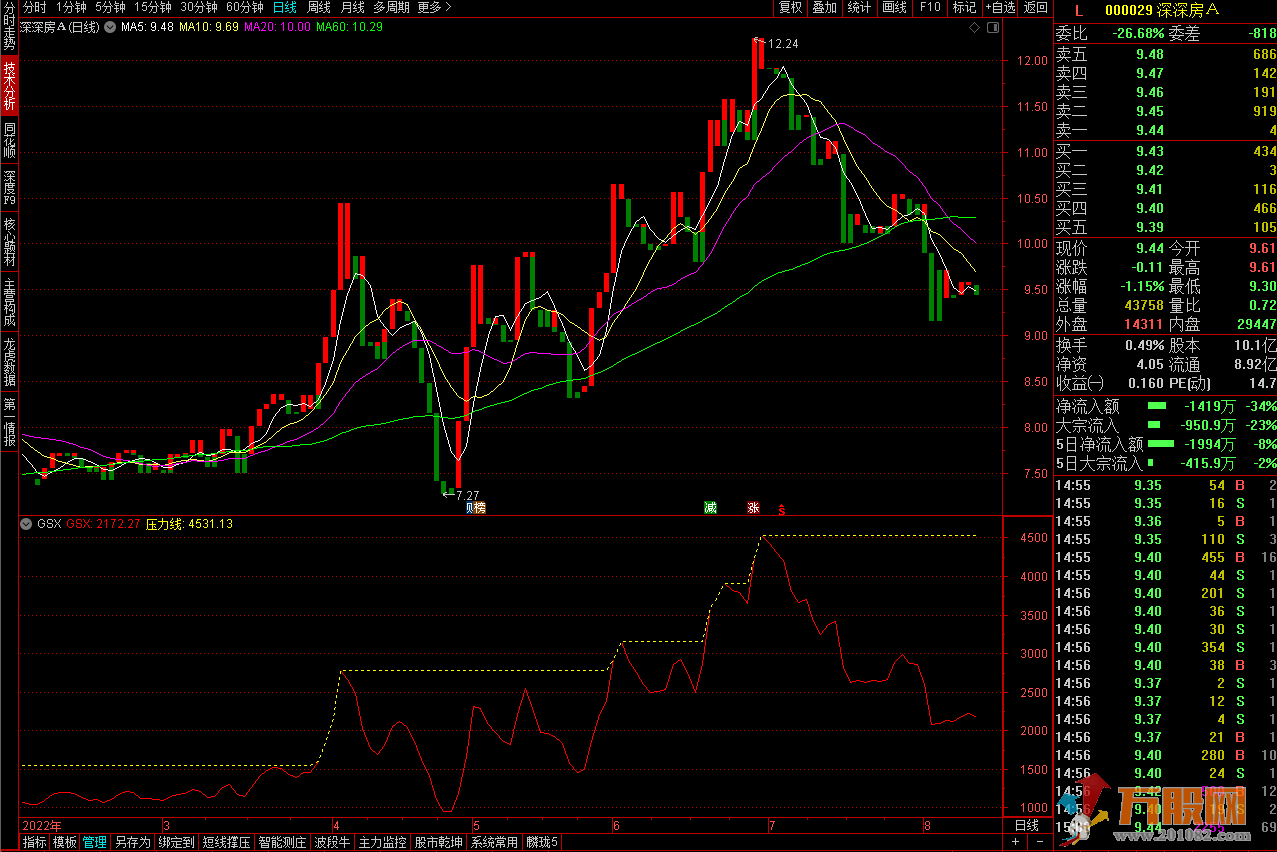Load the 波段牛 indicator template
Image resolution: width=1277 pixels, height=852 pixels.
click(333, 842)
